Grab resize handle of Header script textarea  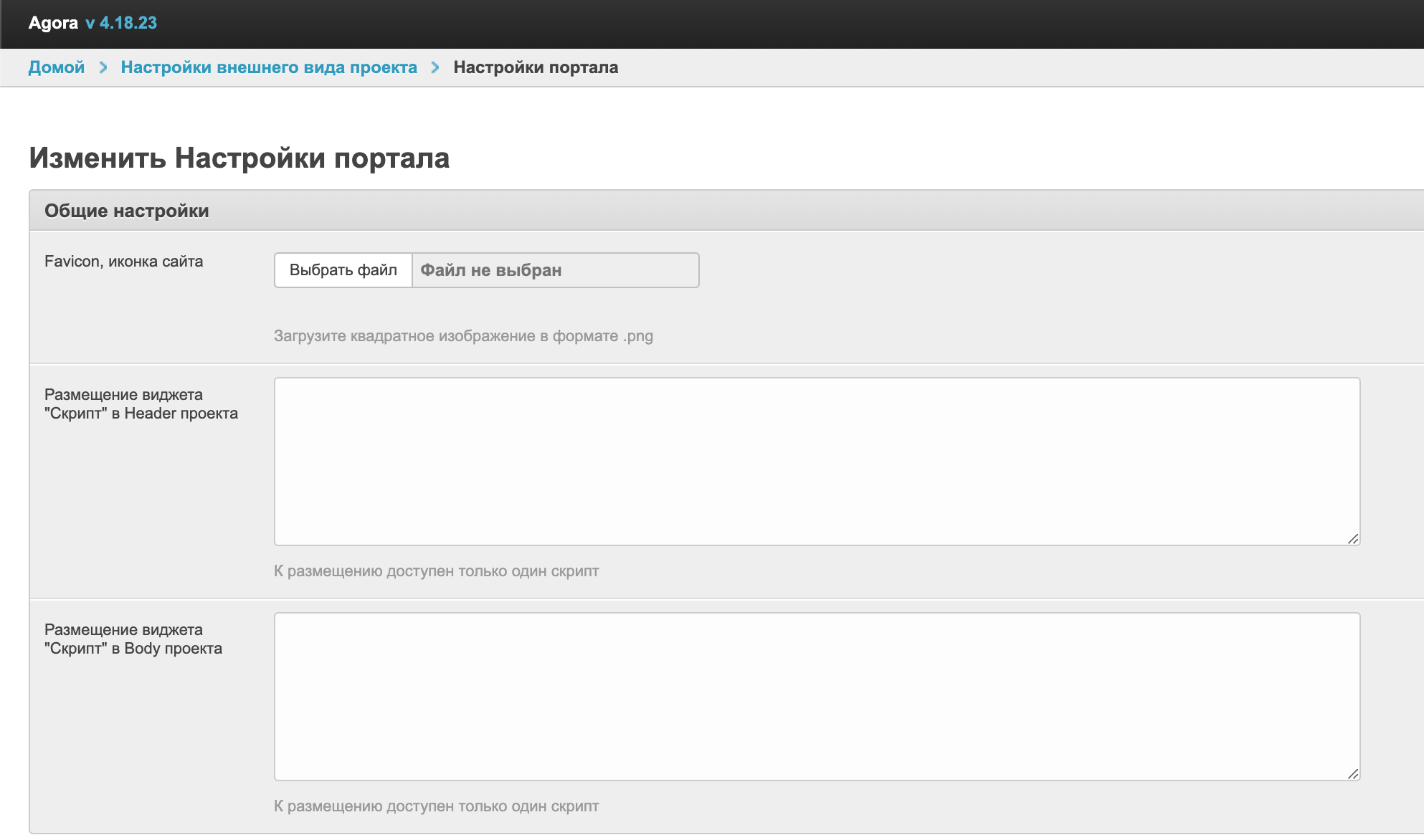(1352, 538)
